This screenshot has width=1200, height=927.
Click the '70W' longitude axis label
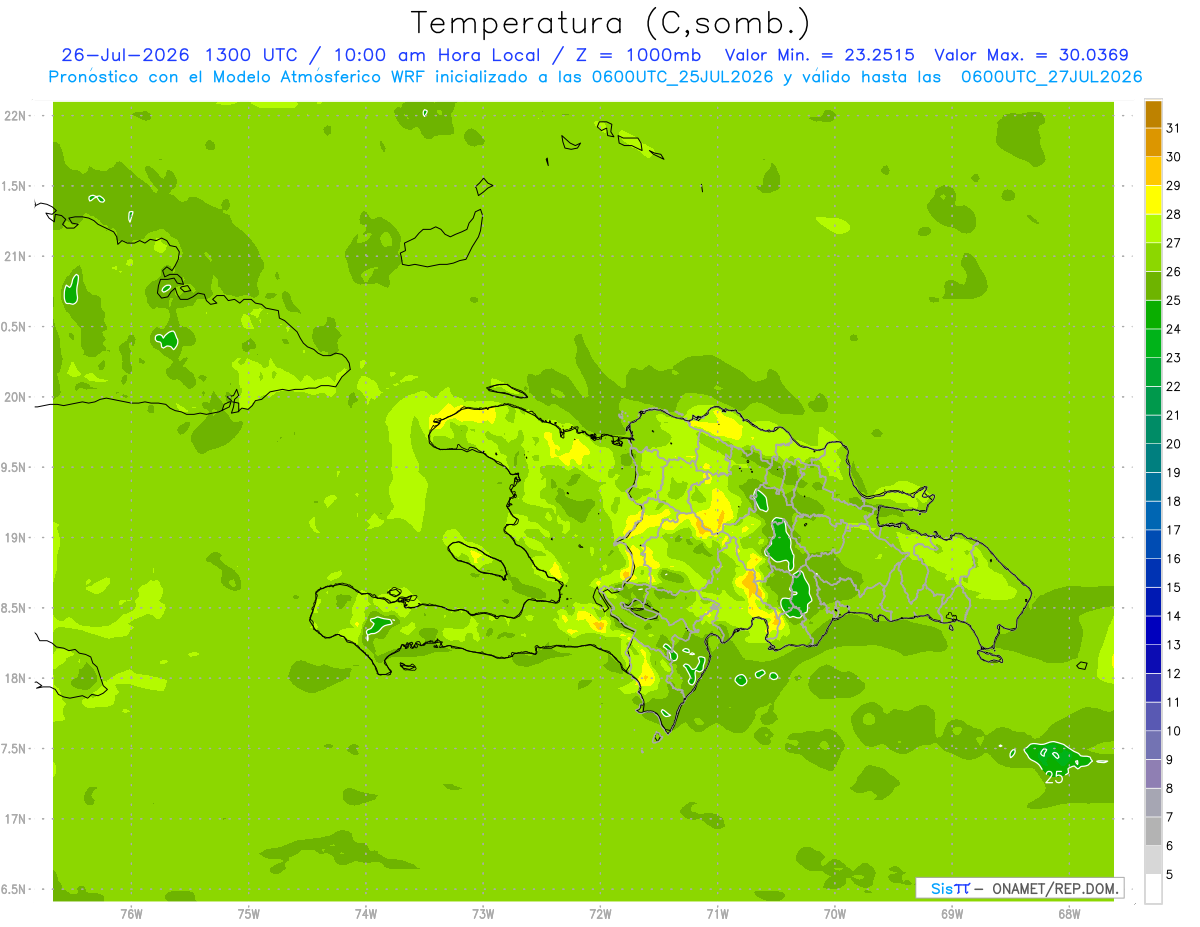834,915
